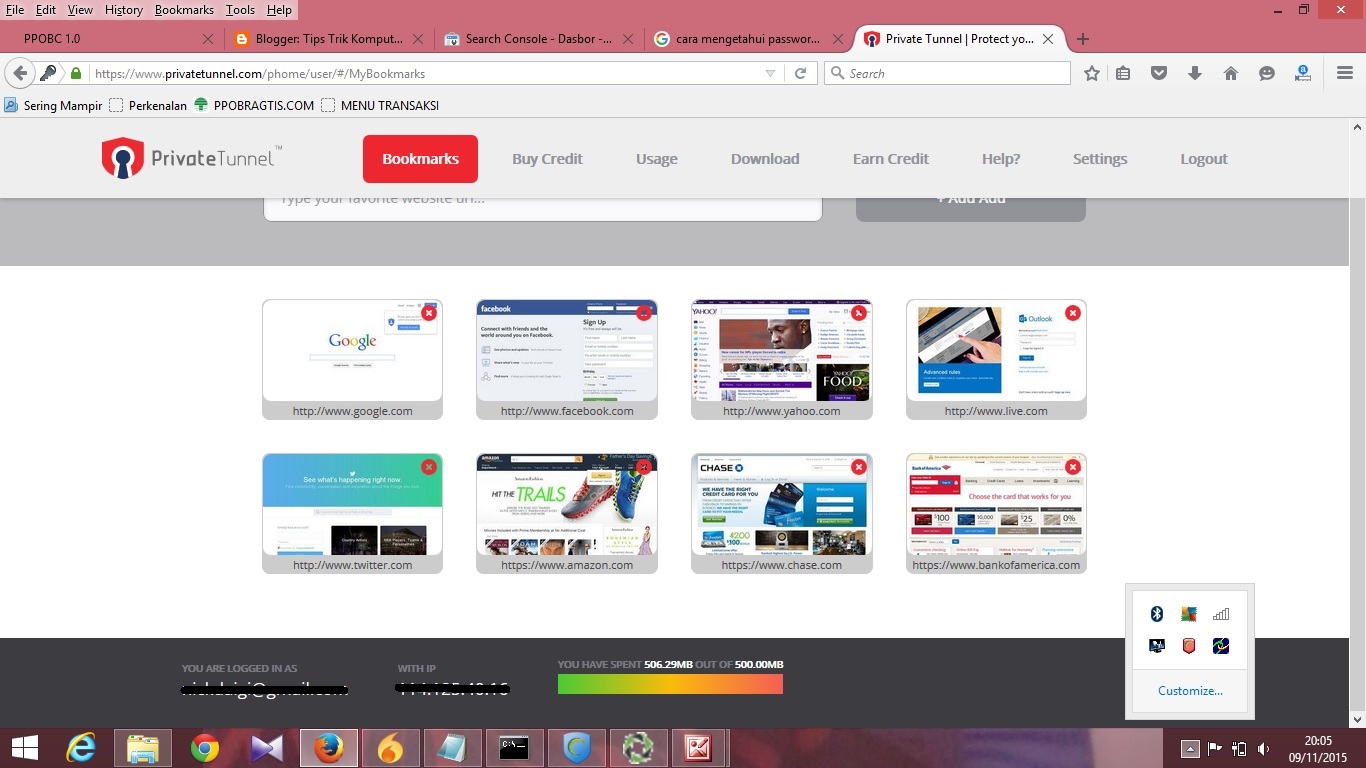
Task: Switch to the 'cara mengetahui passwor...' Google tab
Action: [x=750, y=39]
